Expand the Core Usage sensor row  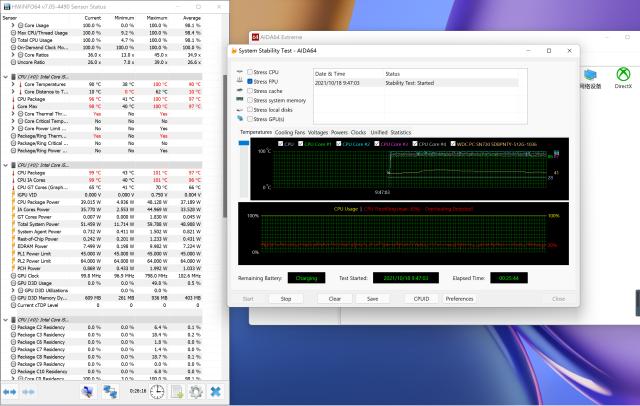pyautogui.click(x=13, y=25)
